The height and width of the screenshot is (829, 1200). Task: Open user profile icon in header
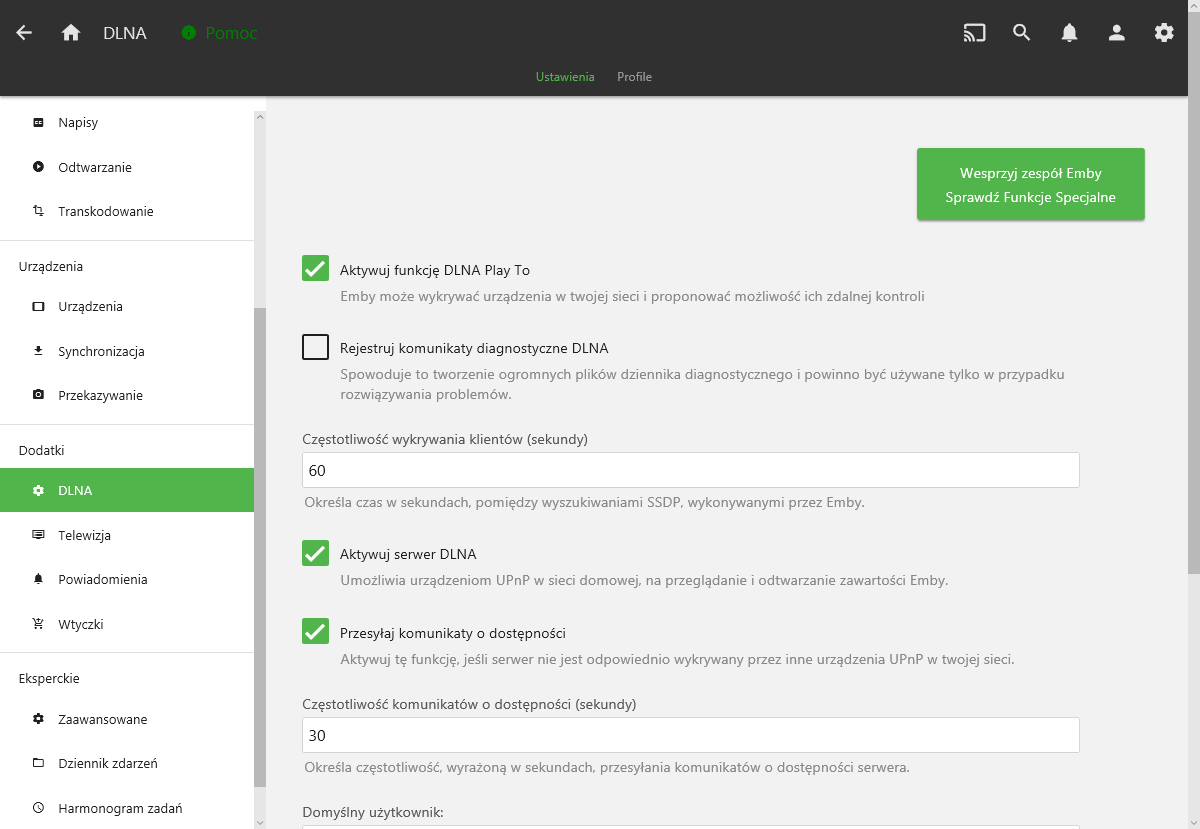point(1117,33)
